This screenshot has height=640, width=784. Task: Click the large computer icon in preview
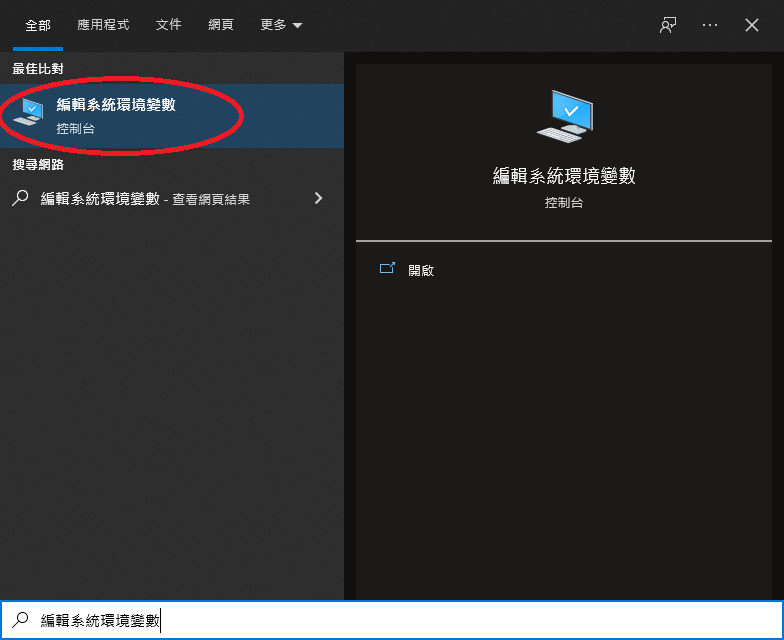[565, 116]
